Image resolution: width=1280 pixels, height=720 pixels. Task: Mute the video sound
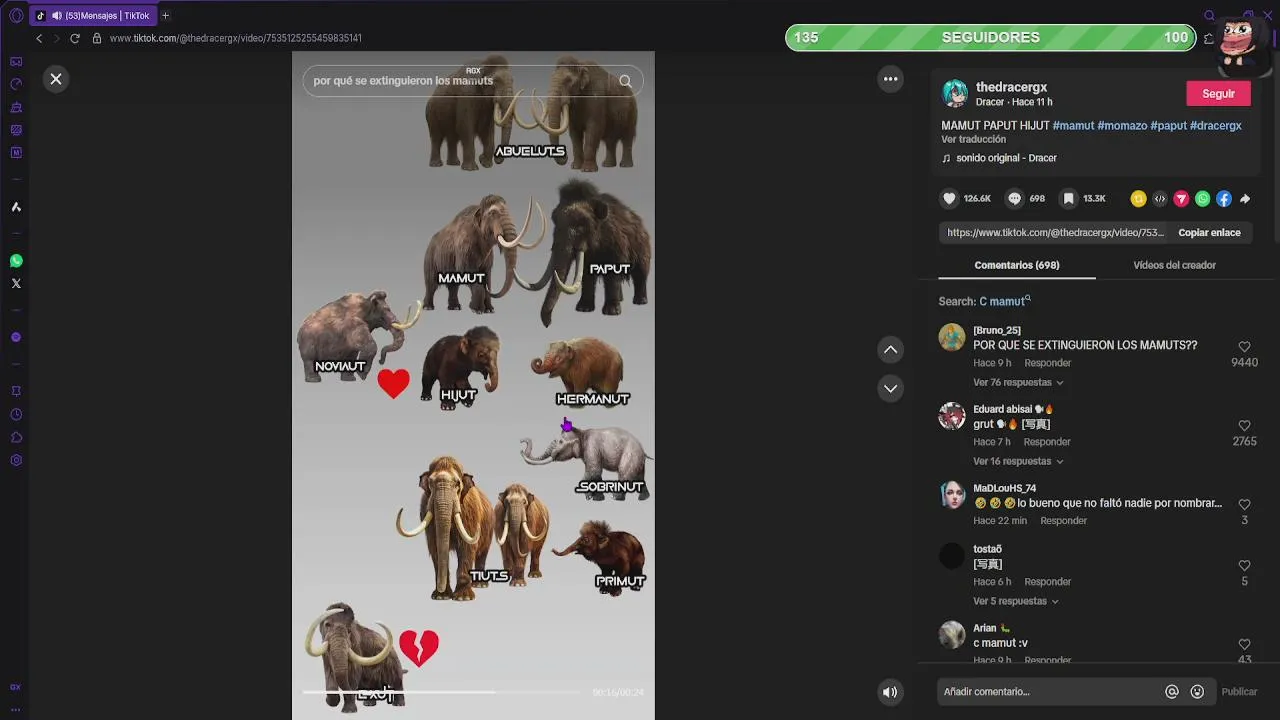pos(890,692)
